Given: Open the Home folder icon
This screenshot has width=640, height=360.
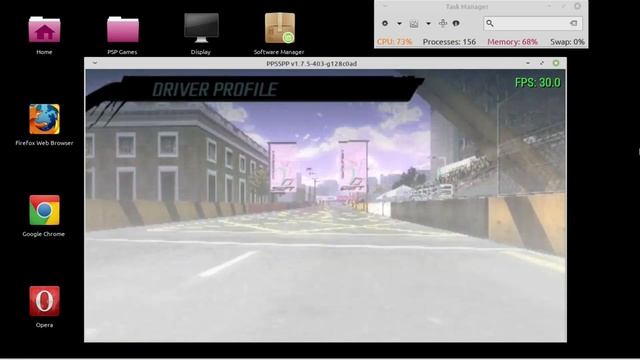Looking at the screenshot, I should coord(44,29).
